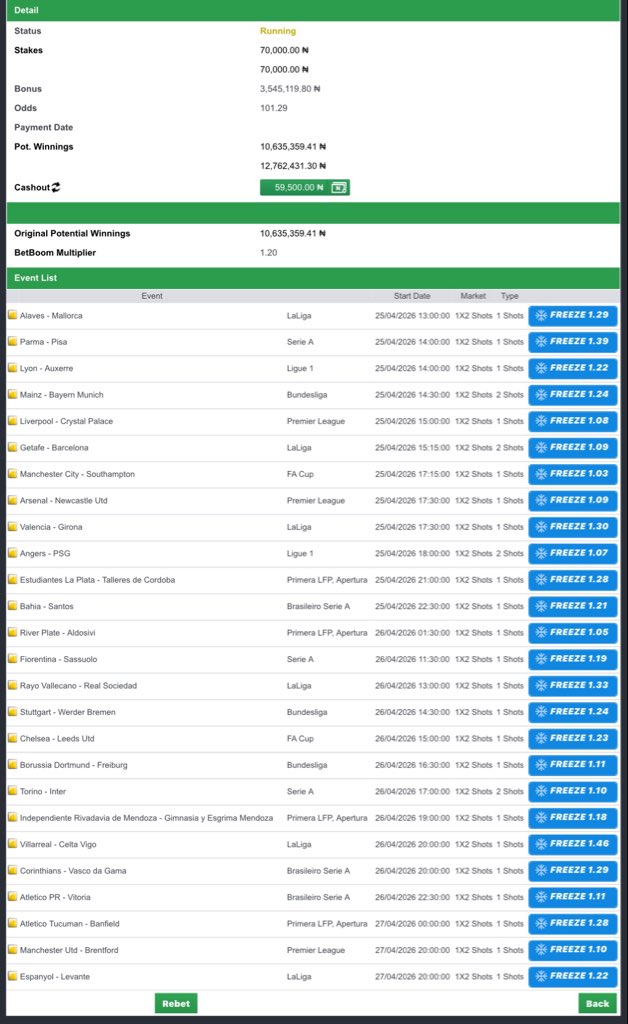This screenshot has width=628, height=1024.
Task: Freeze Liverpool - Crystal Palace at 1.08
Action: (x=573, y=421)
